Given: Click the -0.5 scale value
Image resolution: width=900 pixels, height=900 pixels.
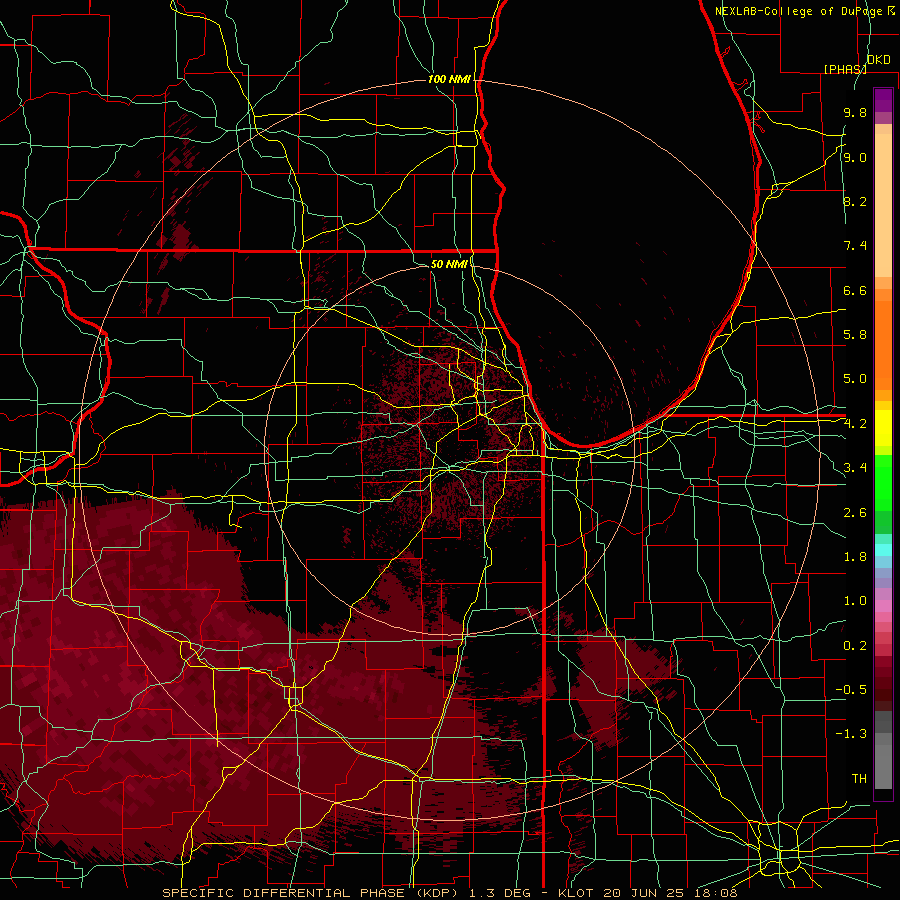Looking at the screenshot, I should coord(851,690).
